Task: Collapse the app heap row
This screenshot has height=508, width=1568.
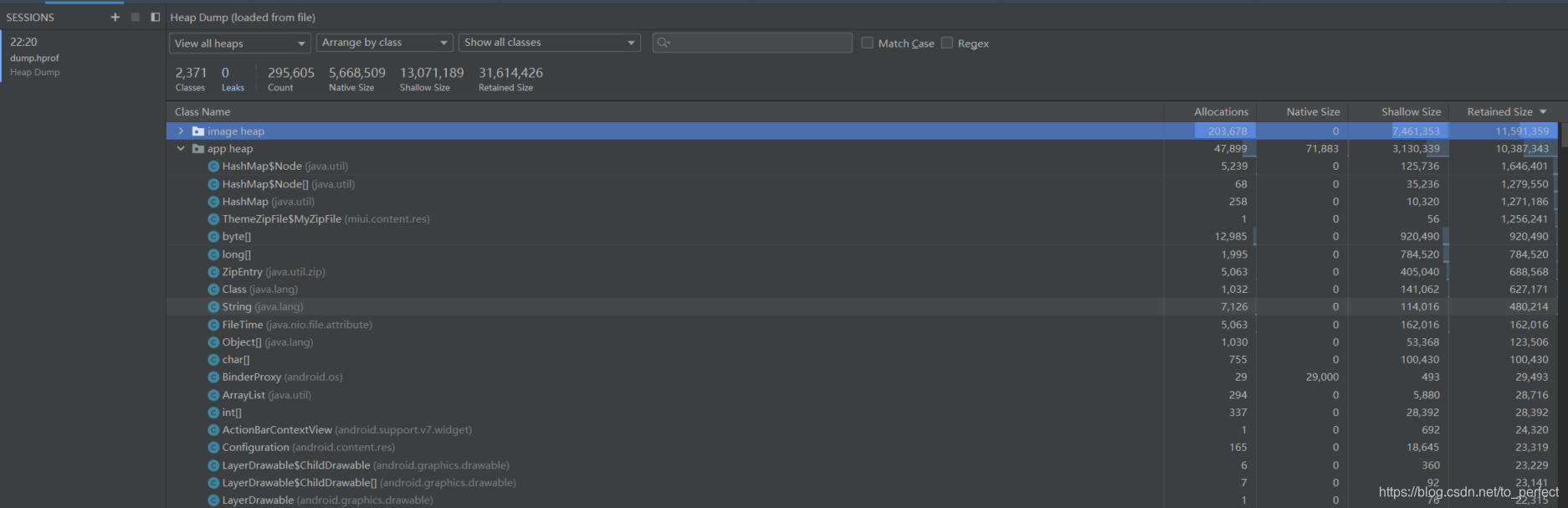Action: pyautogui.click(x=181, y=149)
